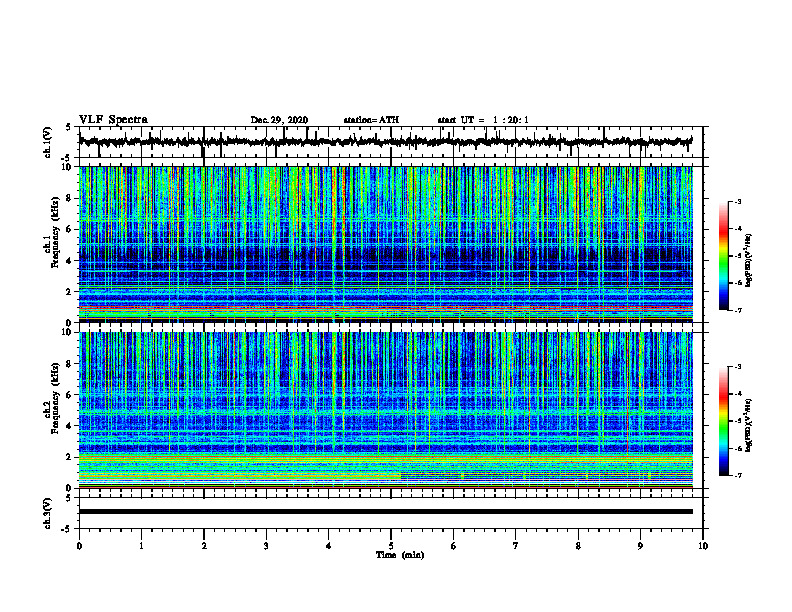Click the ch.2 spectrogram color scale bar
Screen dimensions: 792x612
click(x=723, y=421)
